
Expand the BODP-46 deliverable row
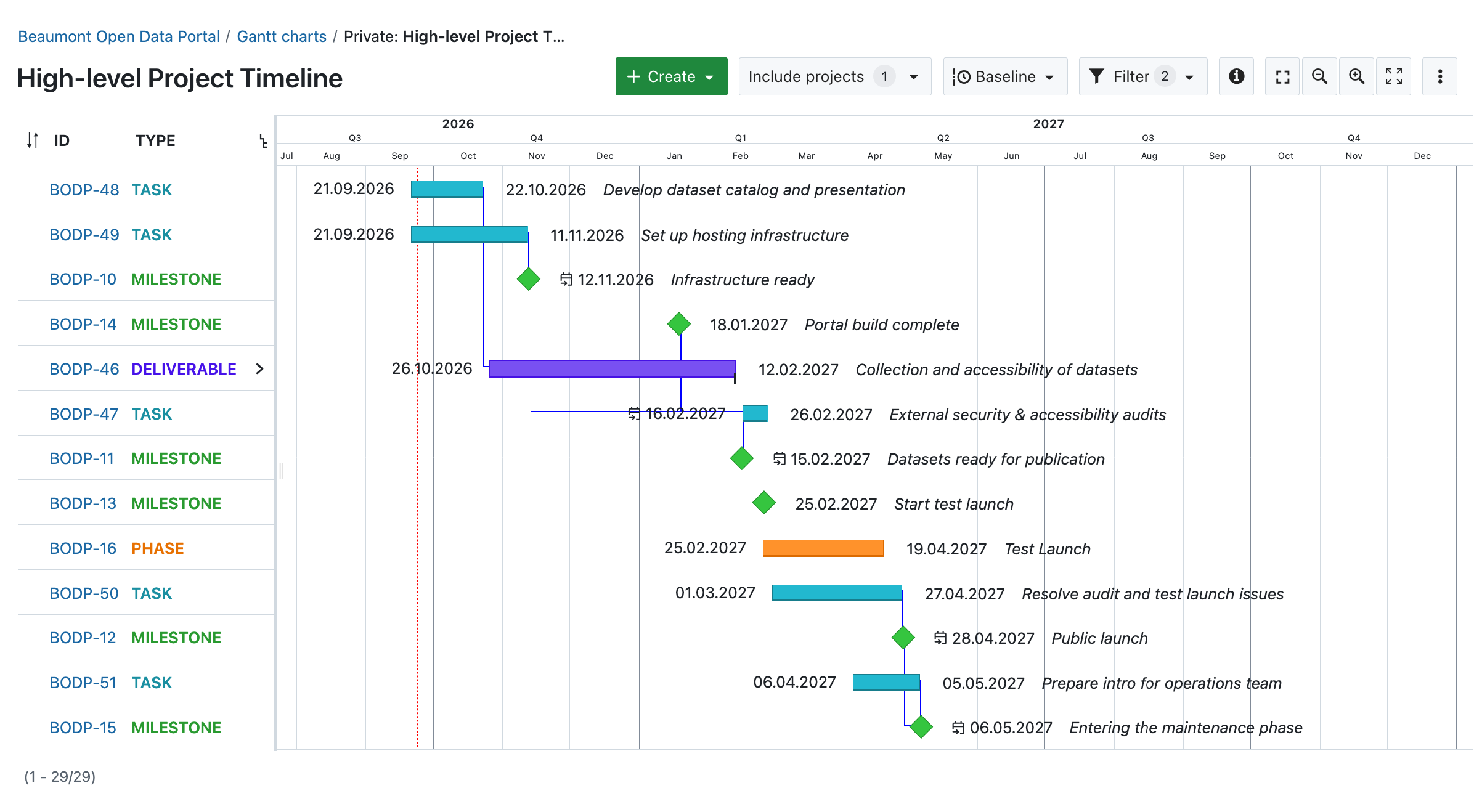(260, 369)
